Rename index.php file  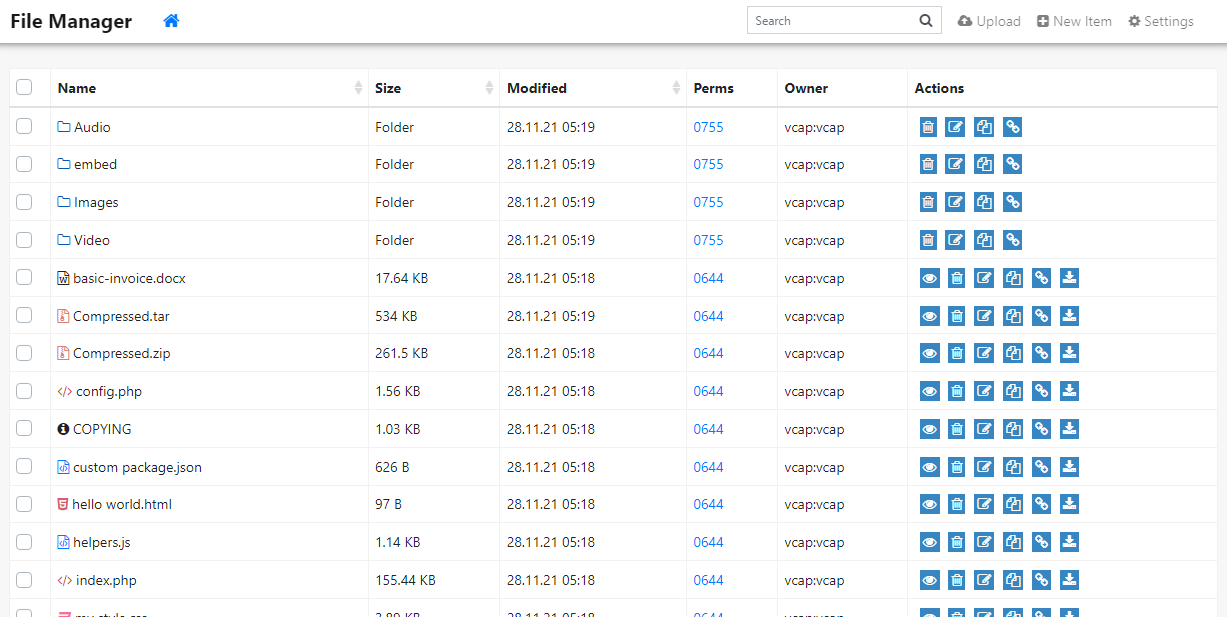[984, 580]
